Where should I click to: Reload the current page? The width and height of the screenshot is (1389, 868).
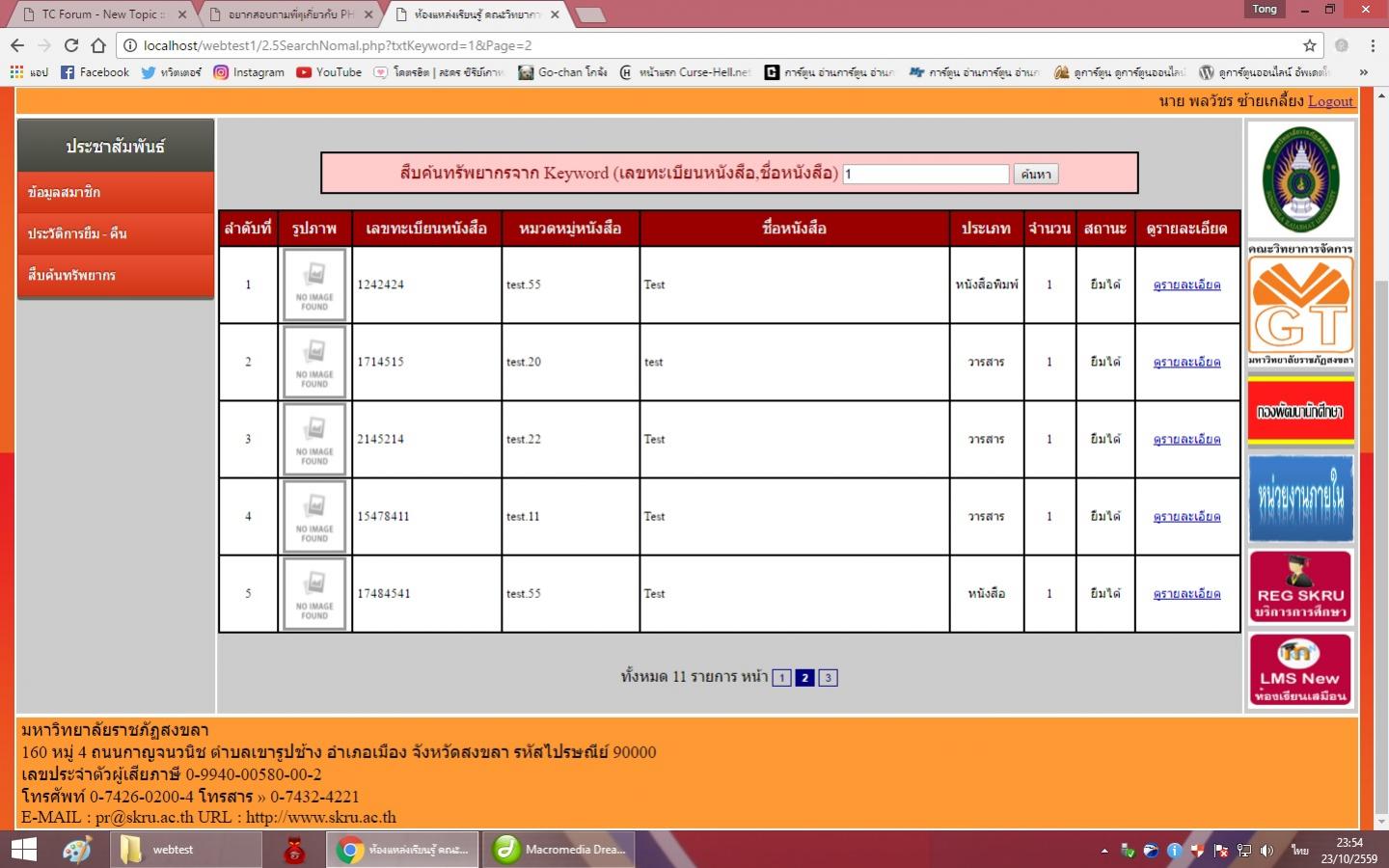tap(71, 45)
